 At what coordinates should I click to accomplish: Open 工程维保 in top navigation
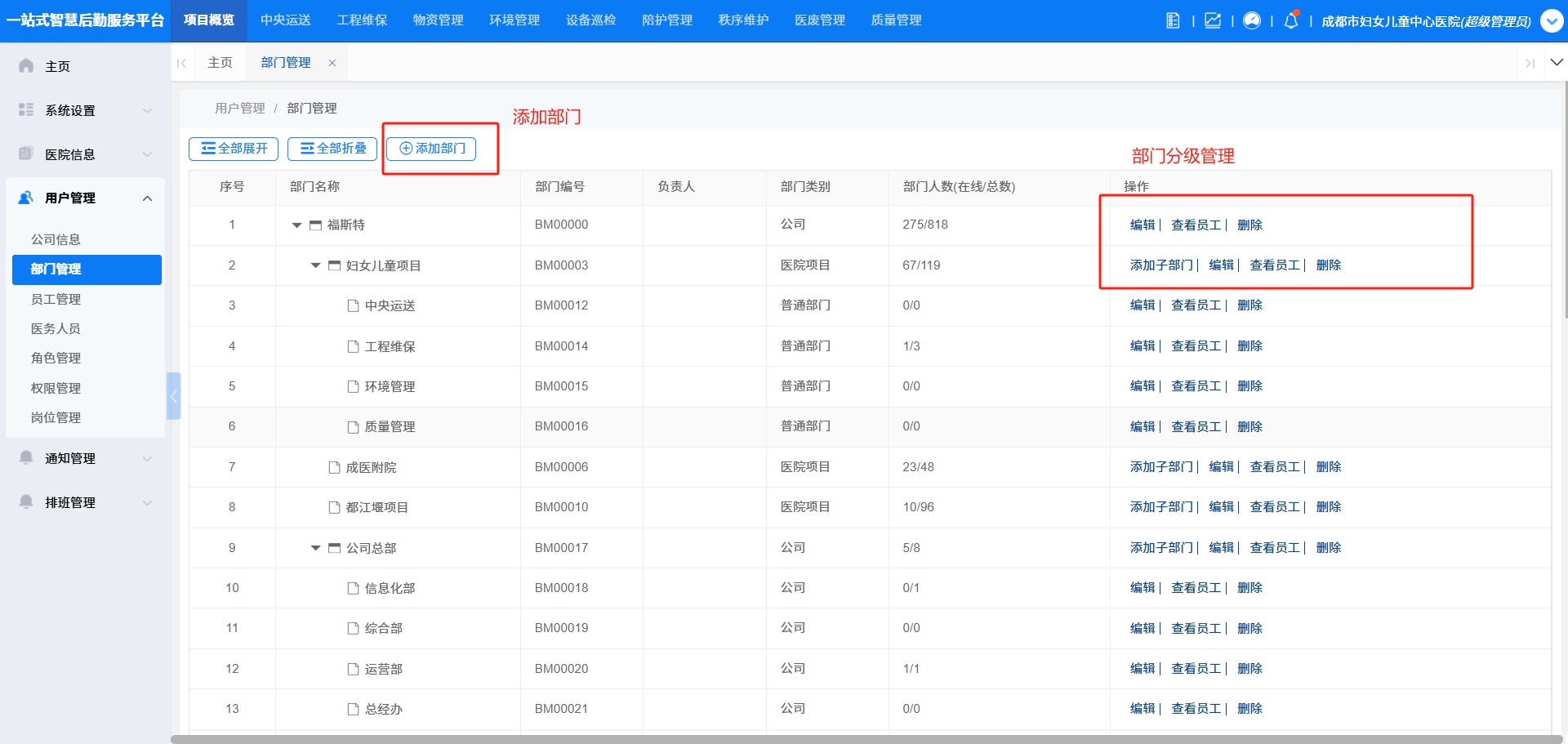click(362, 20)
